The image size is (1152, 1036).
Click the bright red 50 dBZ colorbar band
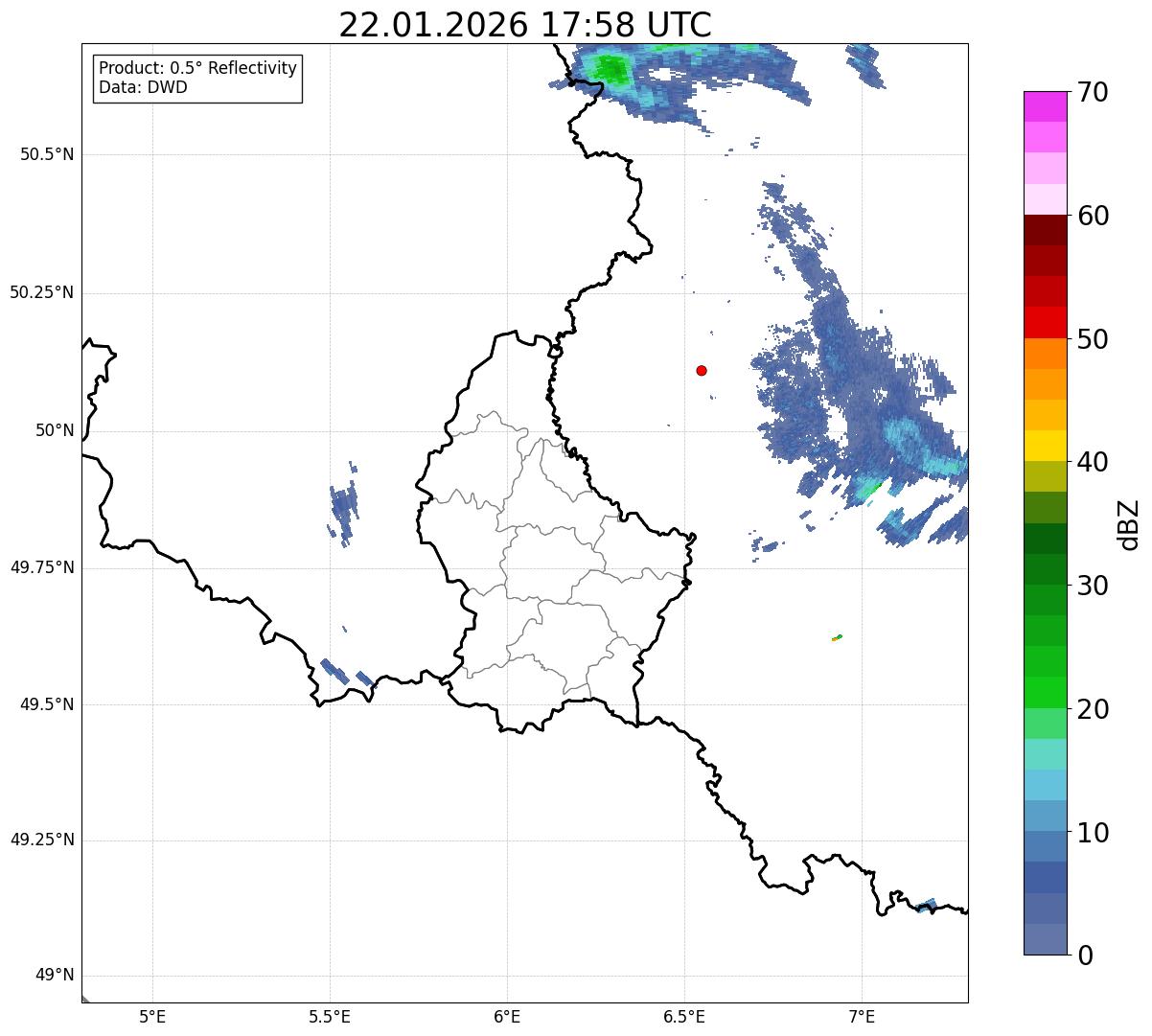pos(1046,322)
